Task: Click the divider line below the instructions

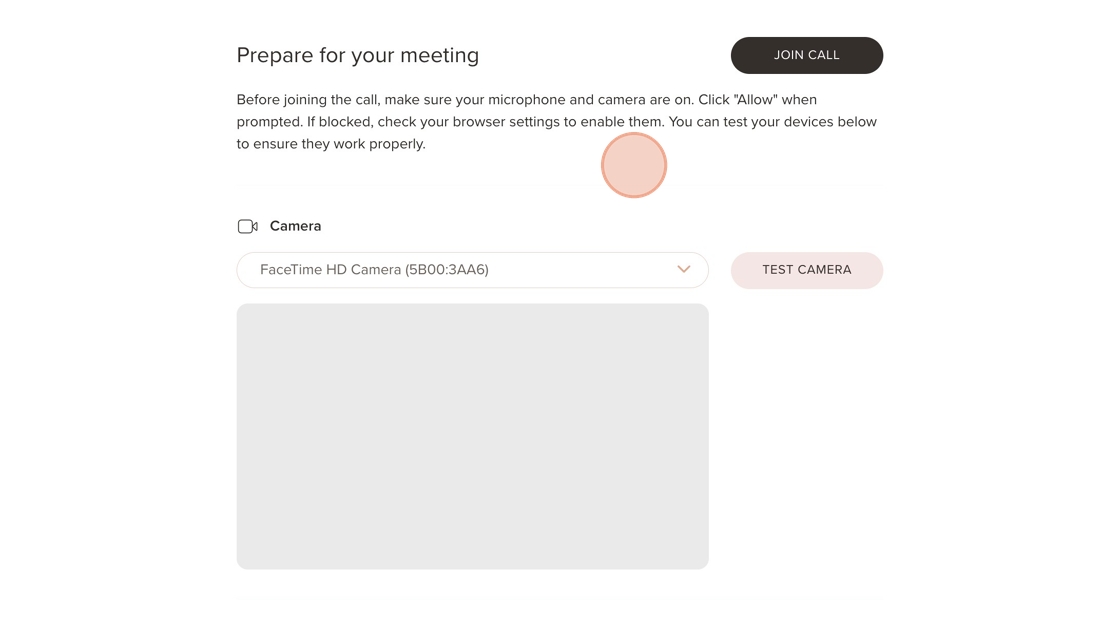Action: [559, 186]
